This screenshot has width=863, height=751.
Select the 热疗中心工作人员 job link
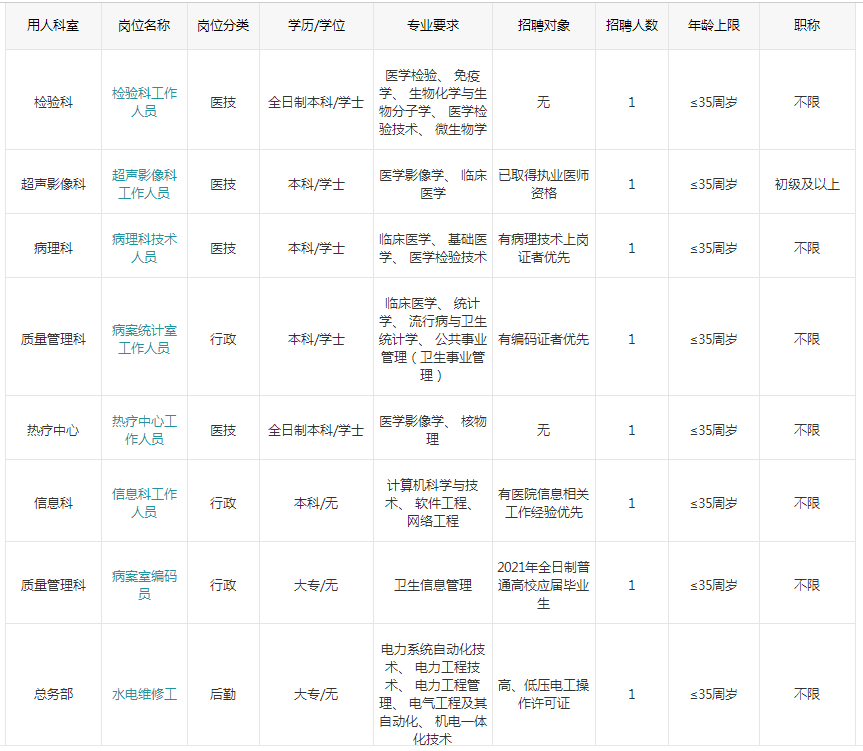click(144, 430)
